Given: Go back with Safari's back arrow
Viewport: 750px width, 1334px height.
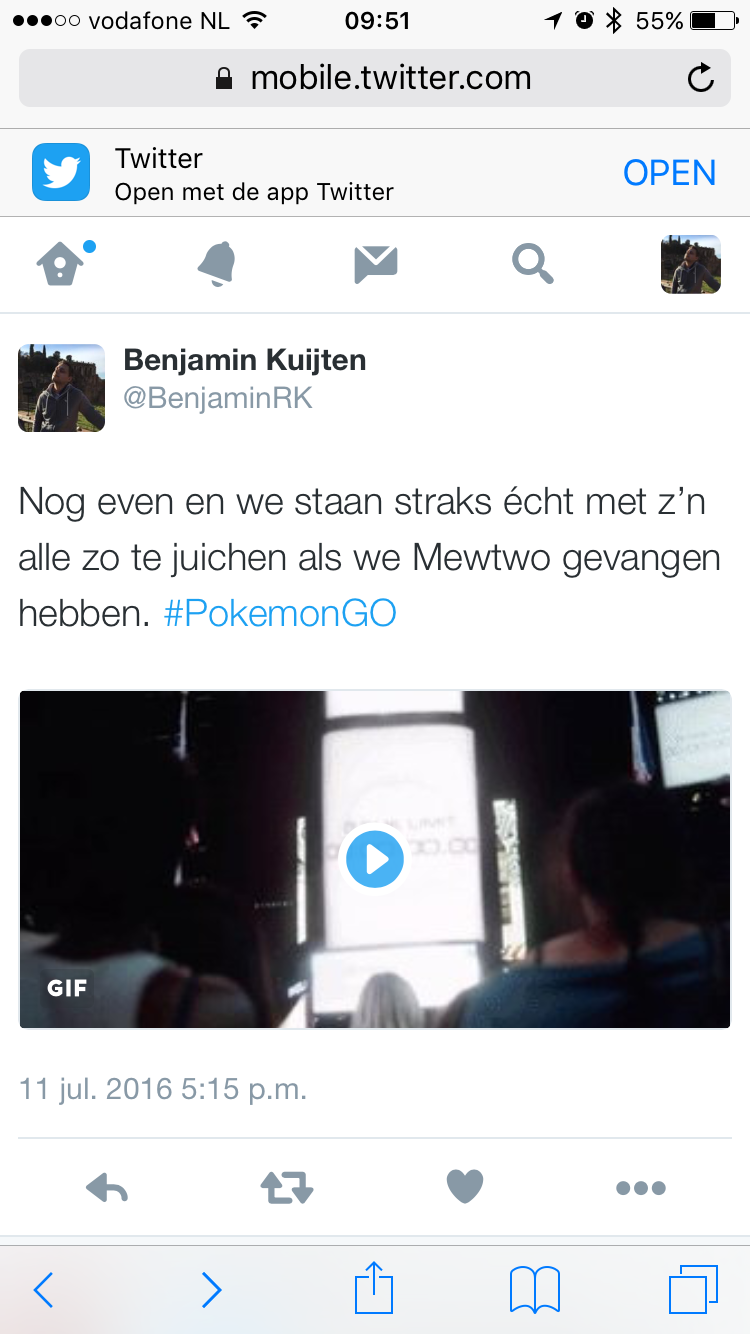Looking at the screenshot, I should [x=43, y=1290].
